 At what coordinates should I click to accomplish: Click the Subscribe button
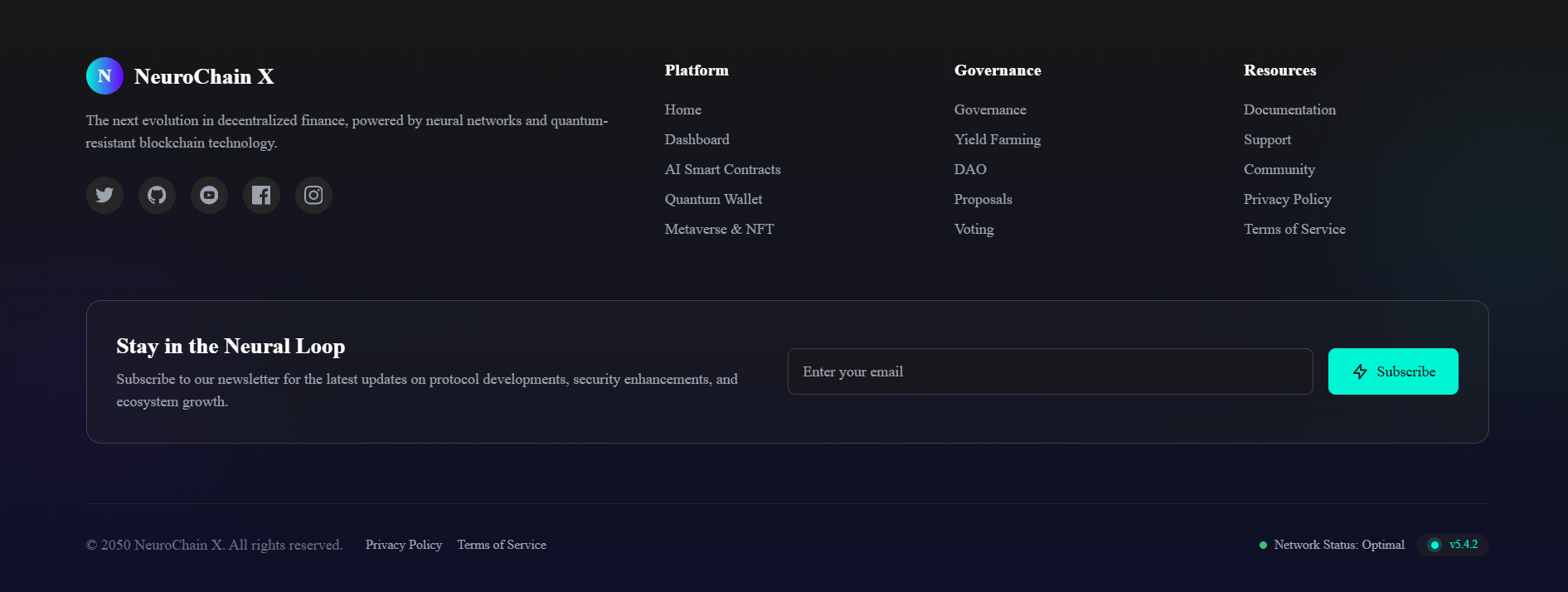point(1393,371)
